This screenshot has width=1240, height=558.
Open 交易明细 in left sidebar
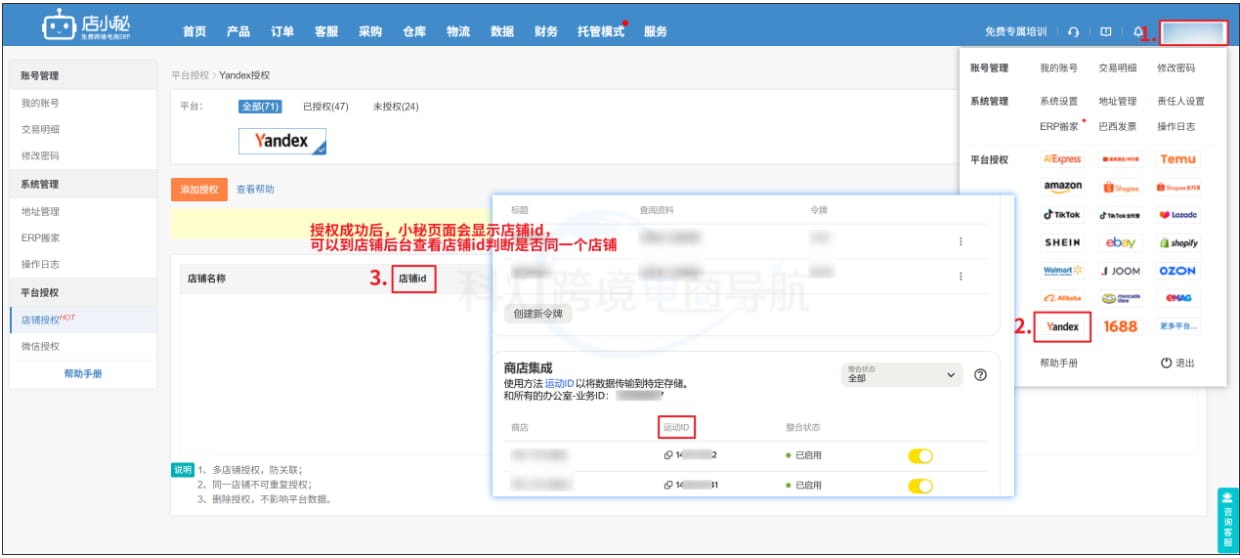(x=40, y=129)
